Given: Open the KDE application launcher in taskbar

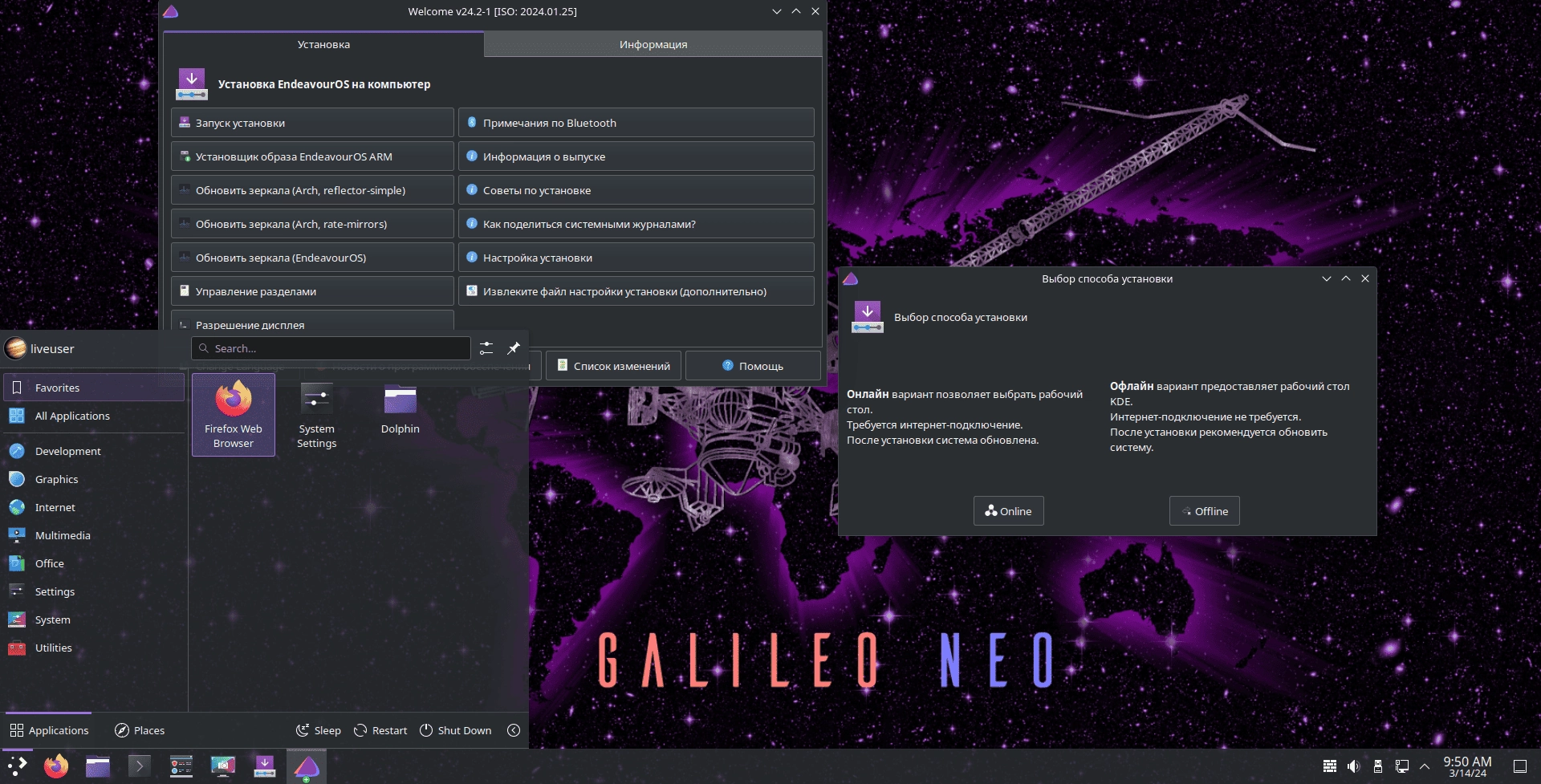Looking at the screenshot, I should [17, 766].
